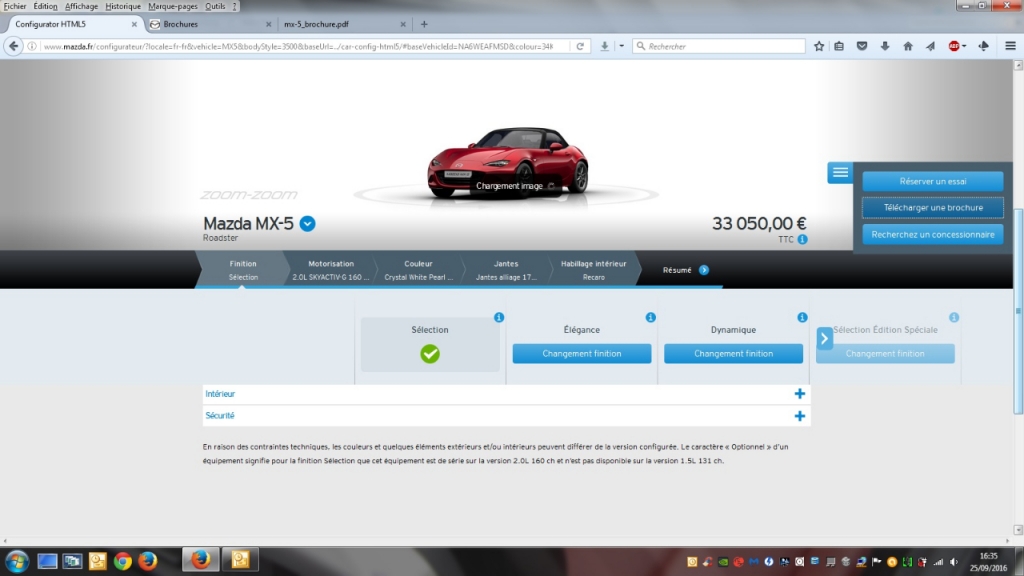
Task: Click the Intérieur section label
Action: 220,394
